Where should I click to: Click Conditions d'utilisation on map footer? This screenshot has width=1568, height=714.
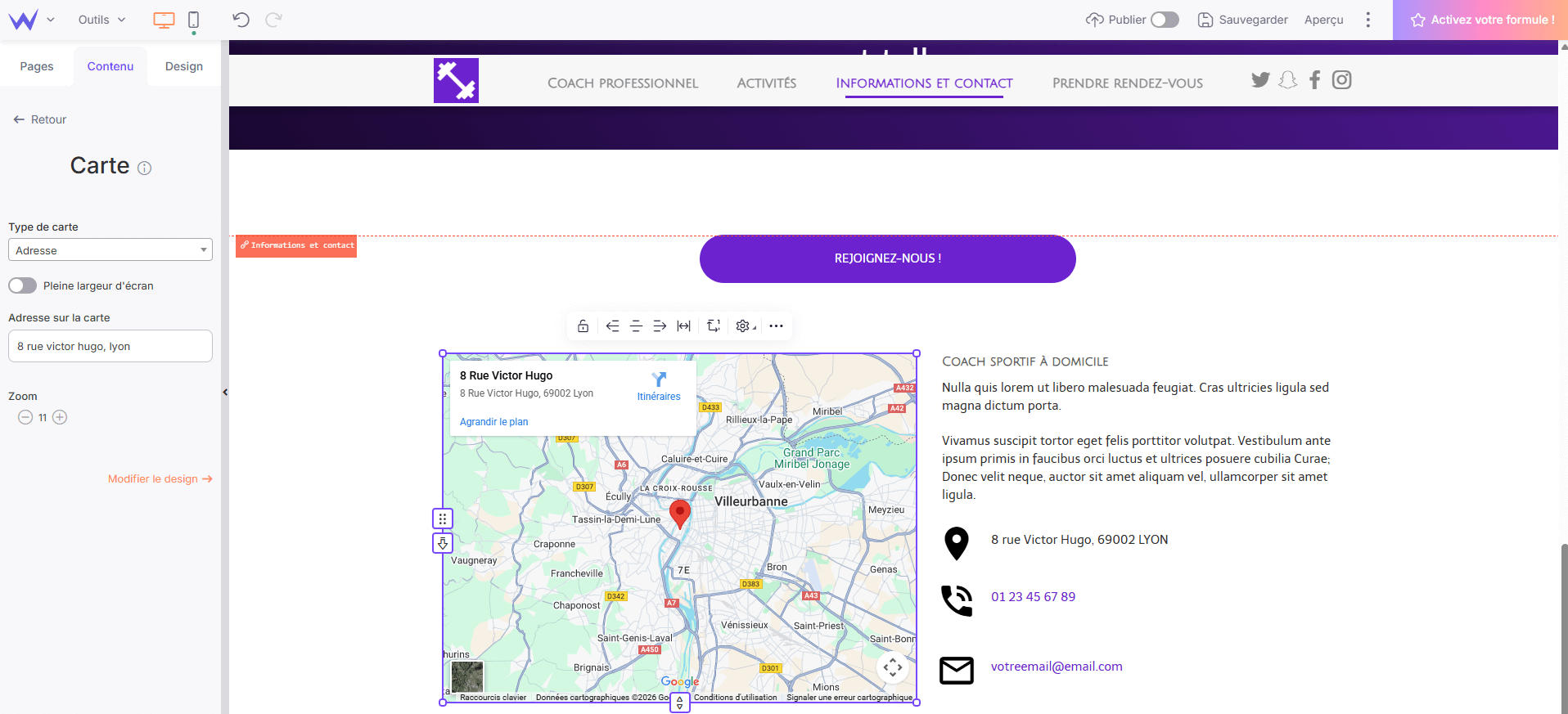tap(735, 698)
